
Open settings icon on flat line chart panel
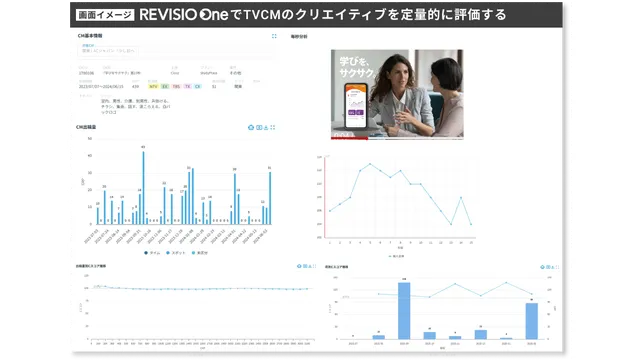(299, 266)
